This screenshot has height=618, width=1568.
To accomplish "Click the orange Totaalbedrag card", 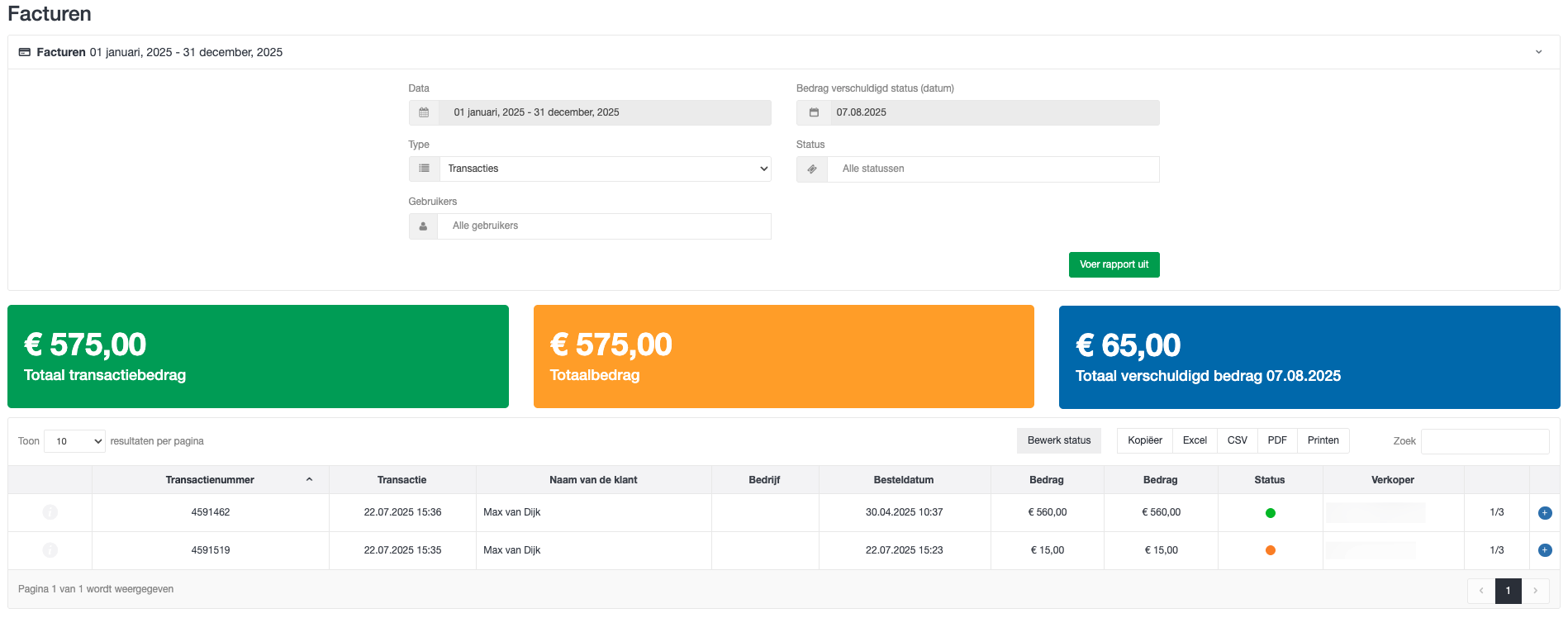I will point(784,357).
